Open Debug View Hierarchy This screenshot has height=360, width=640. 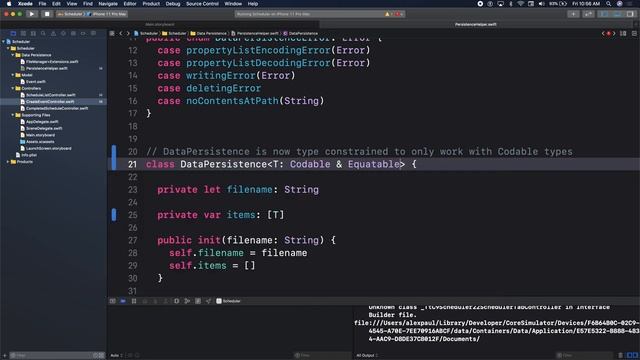[176, 301]
